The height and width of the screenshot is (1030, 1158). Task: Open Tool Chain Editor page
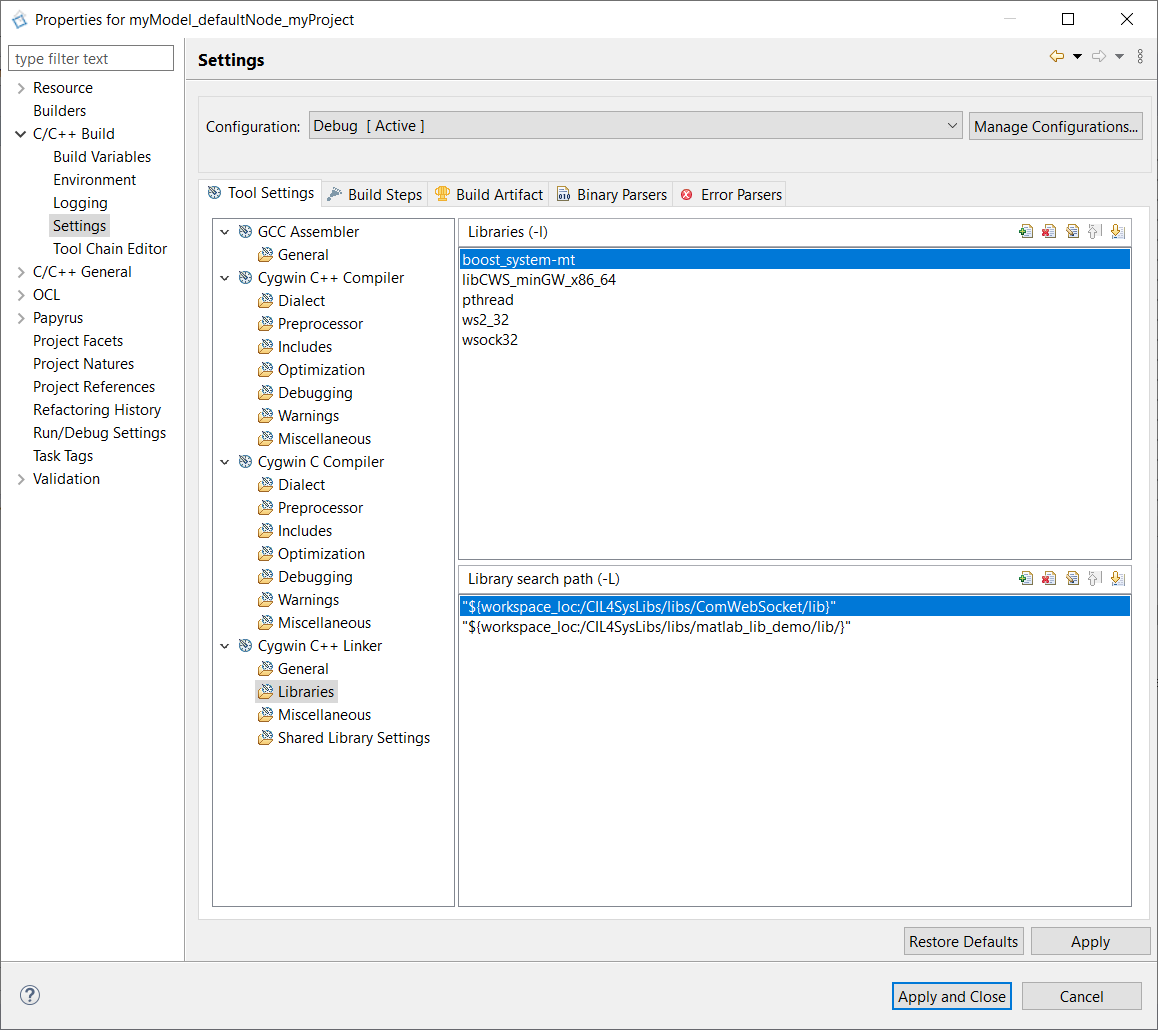coord(109,249)
